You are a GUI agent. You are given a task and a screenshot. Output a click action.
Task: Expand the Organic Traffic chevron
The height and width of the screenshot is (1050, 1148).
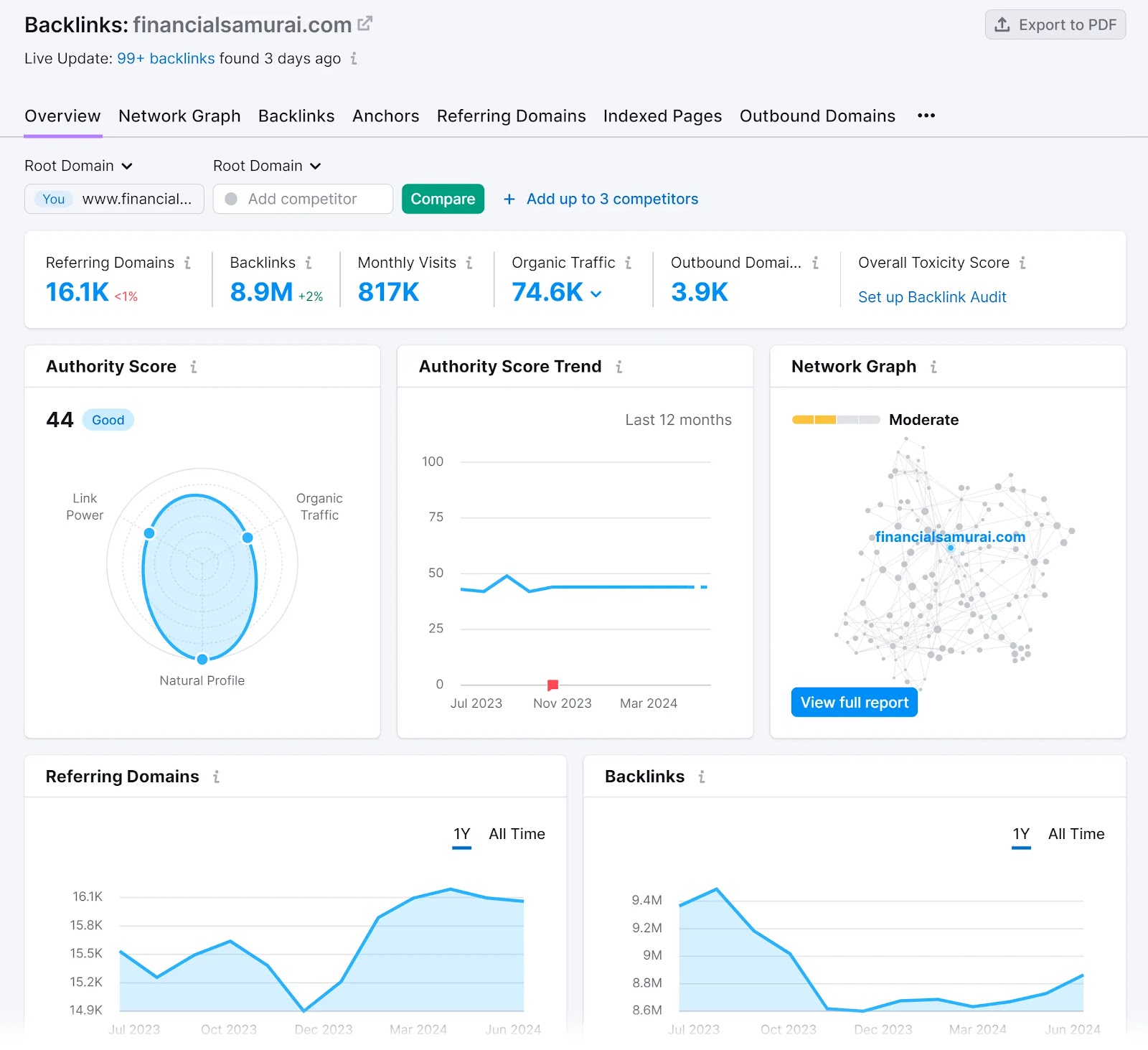[x=597, y=293]
